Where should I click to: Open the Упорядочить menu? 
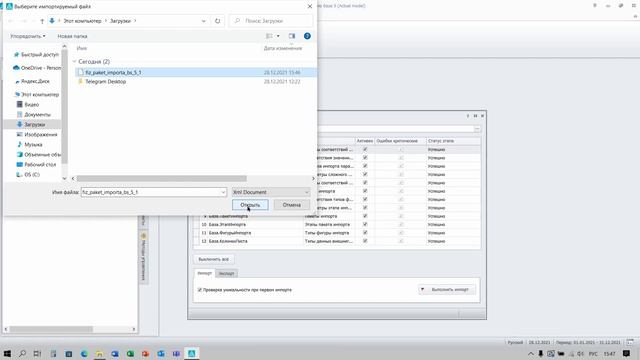pos(28,36)
